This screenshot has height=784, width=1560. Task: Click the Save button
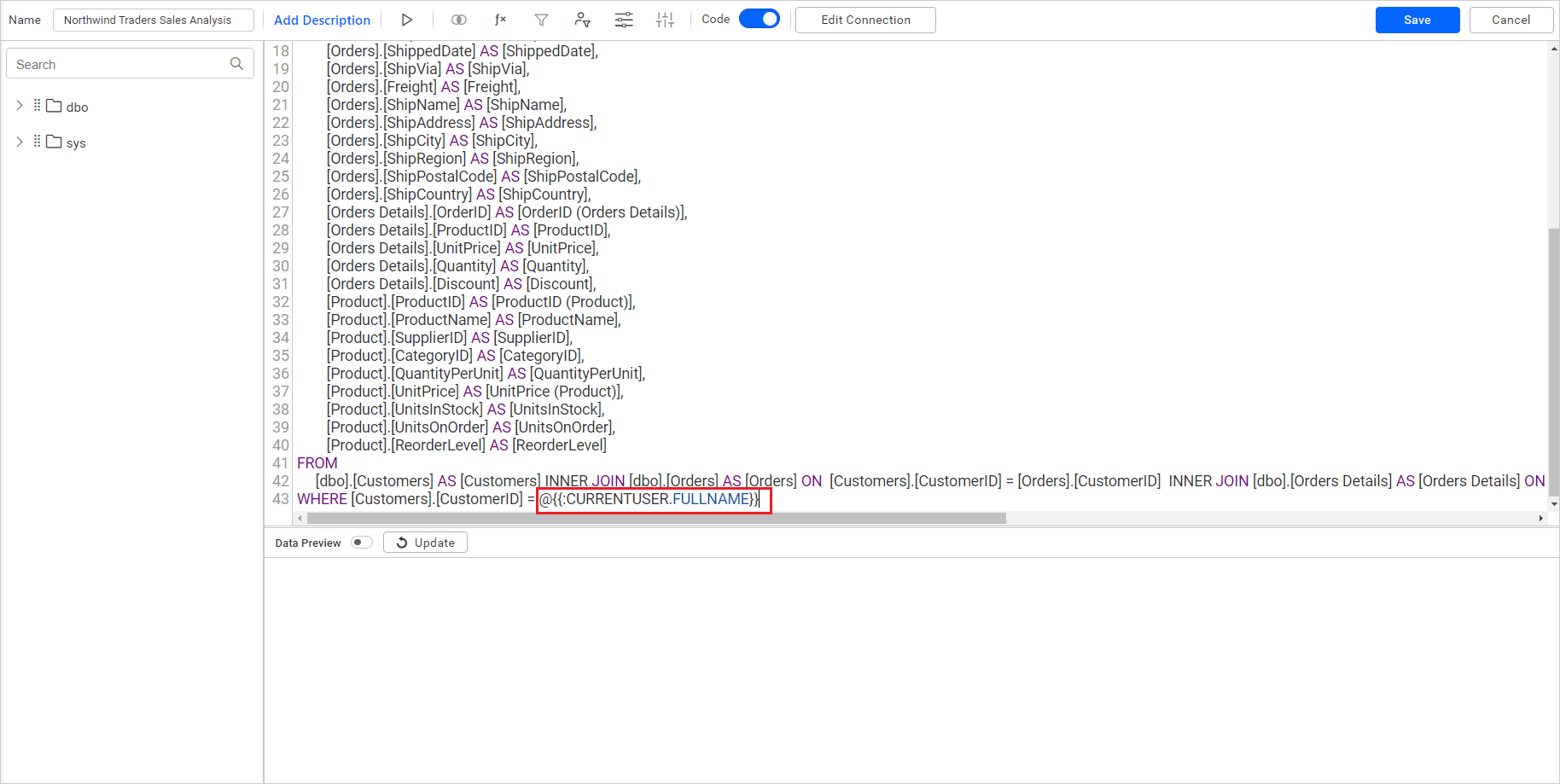pos(1417,19)
